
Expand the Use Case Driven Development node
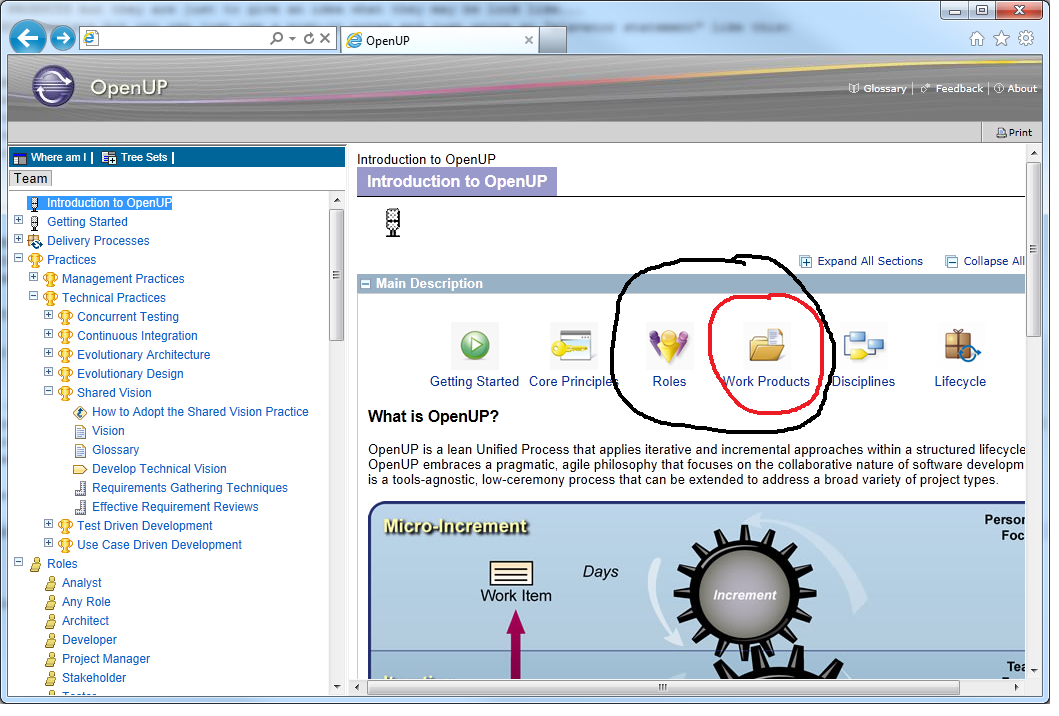(x=49, y=542)
